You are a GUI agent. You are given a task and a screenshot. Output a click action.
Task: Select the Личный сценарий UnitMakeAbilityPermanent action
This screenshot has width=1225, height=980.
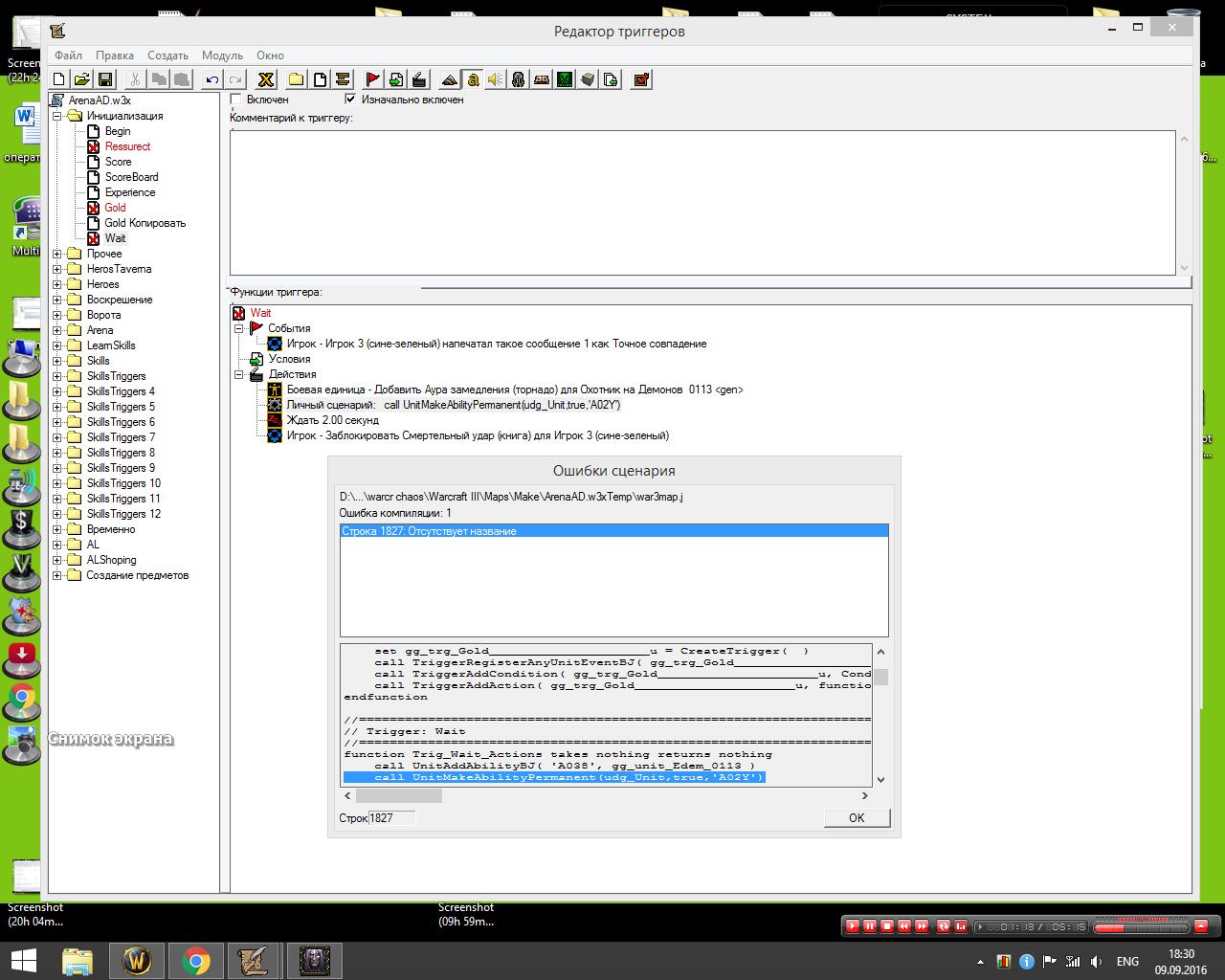pyautogui.click(x=454, y=405)
